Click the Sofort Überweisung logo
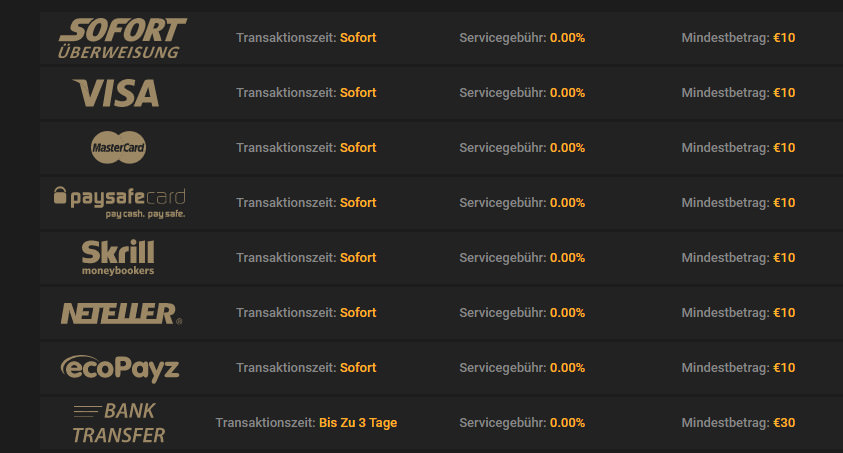 click(122, 38)
